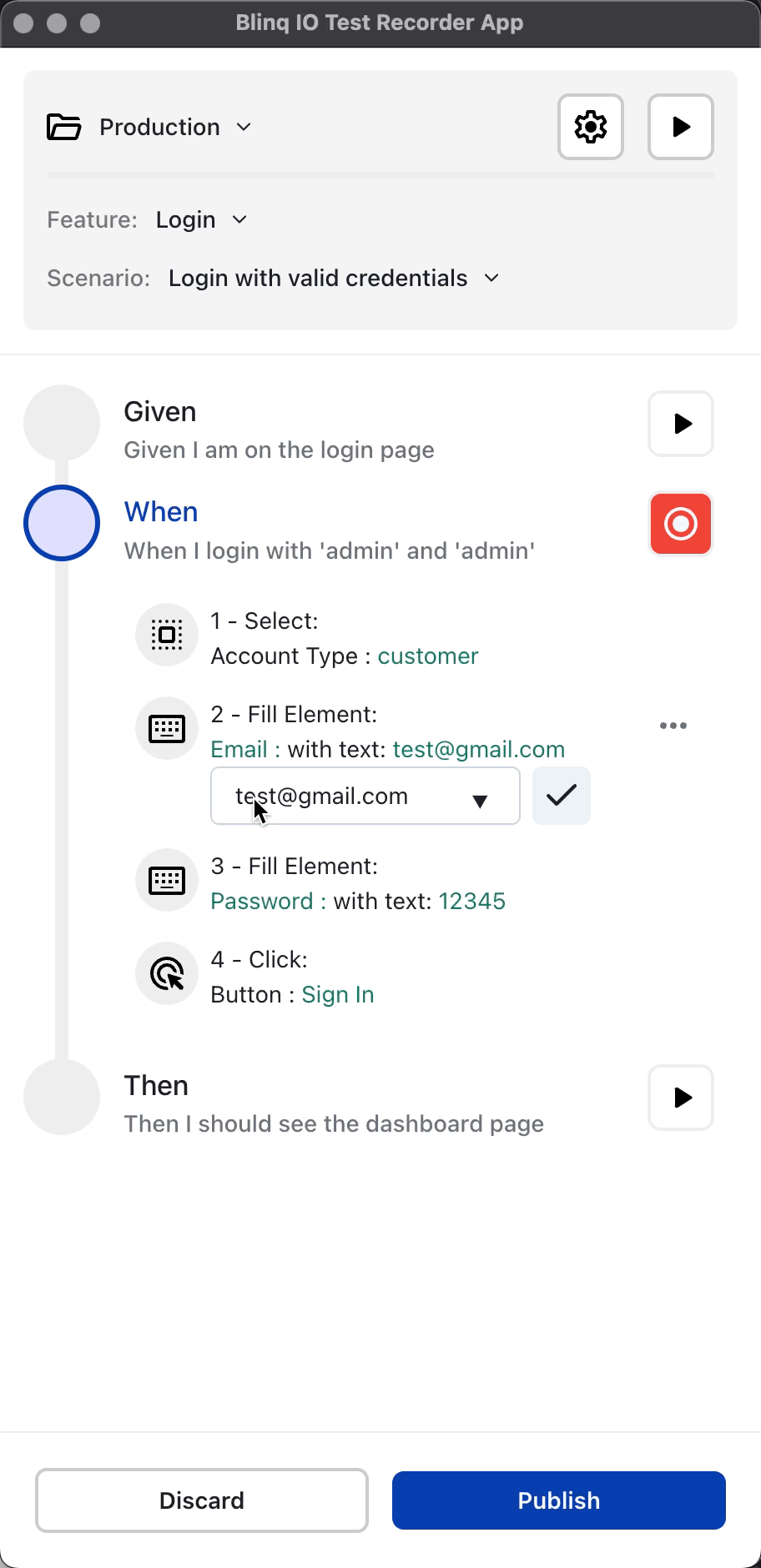Open settings with the gear icon

click(x=591, y=127)
